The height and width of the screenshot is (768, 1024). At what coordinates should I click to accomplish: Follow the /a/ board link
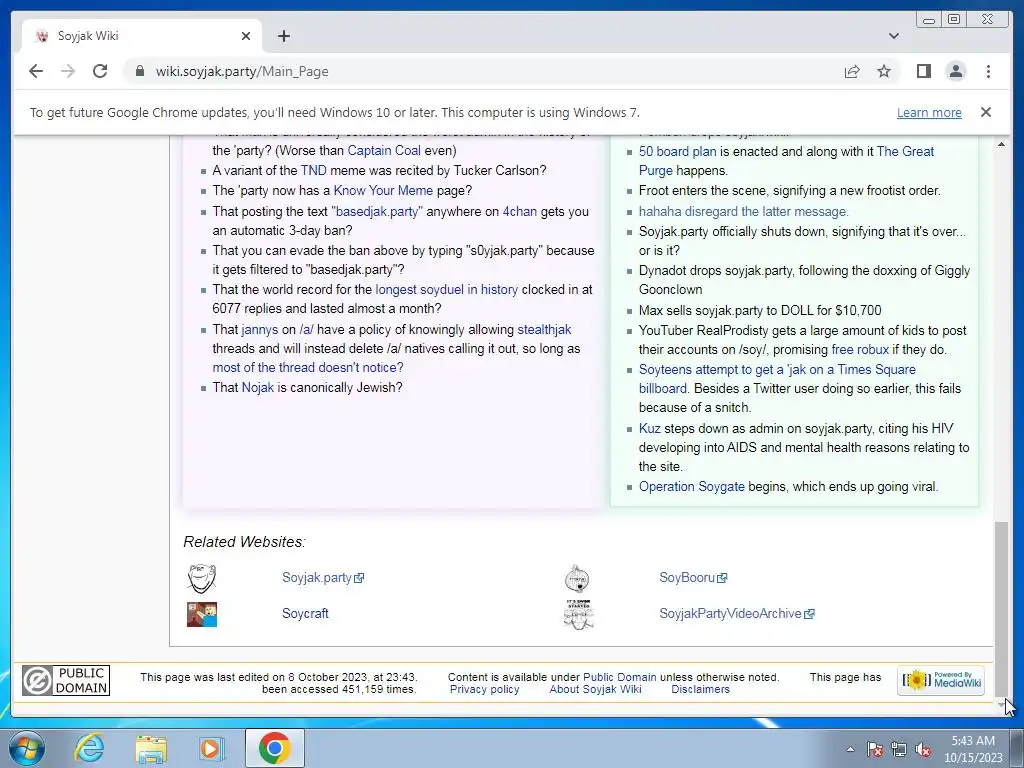[306, 330]
